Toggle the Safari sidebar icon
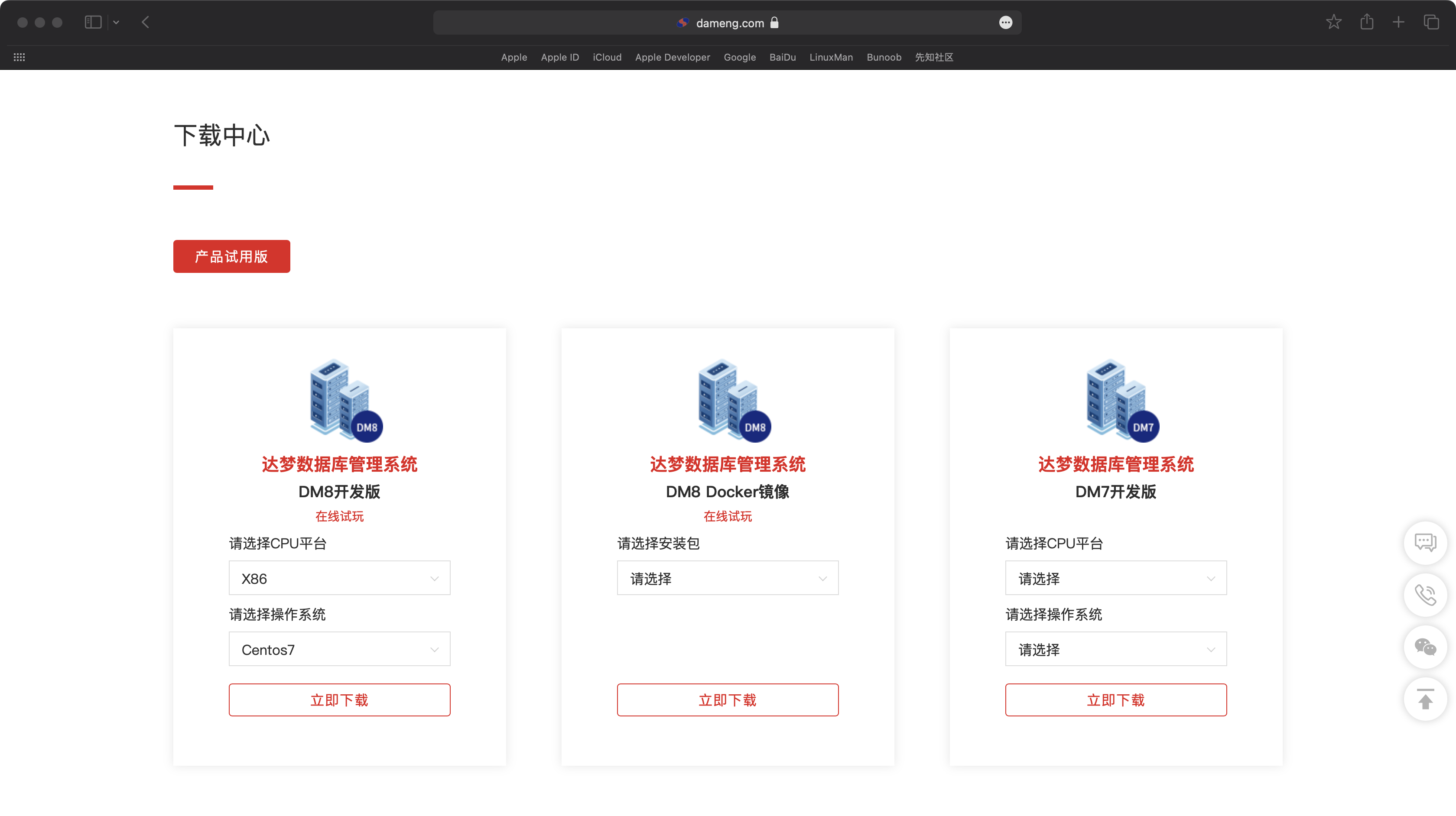Image resolution: width=1456 pixels, height=816 pixels. click(x=93, y=22)
